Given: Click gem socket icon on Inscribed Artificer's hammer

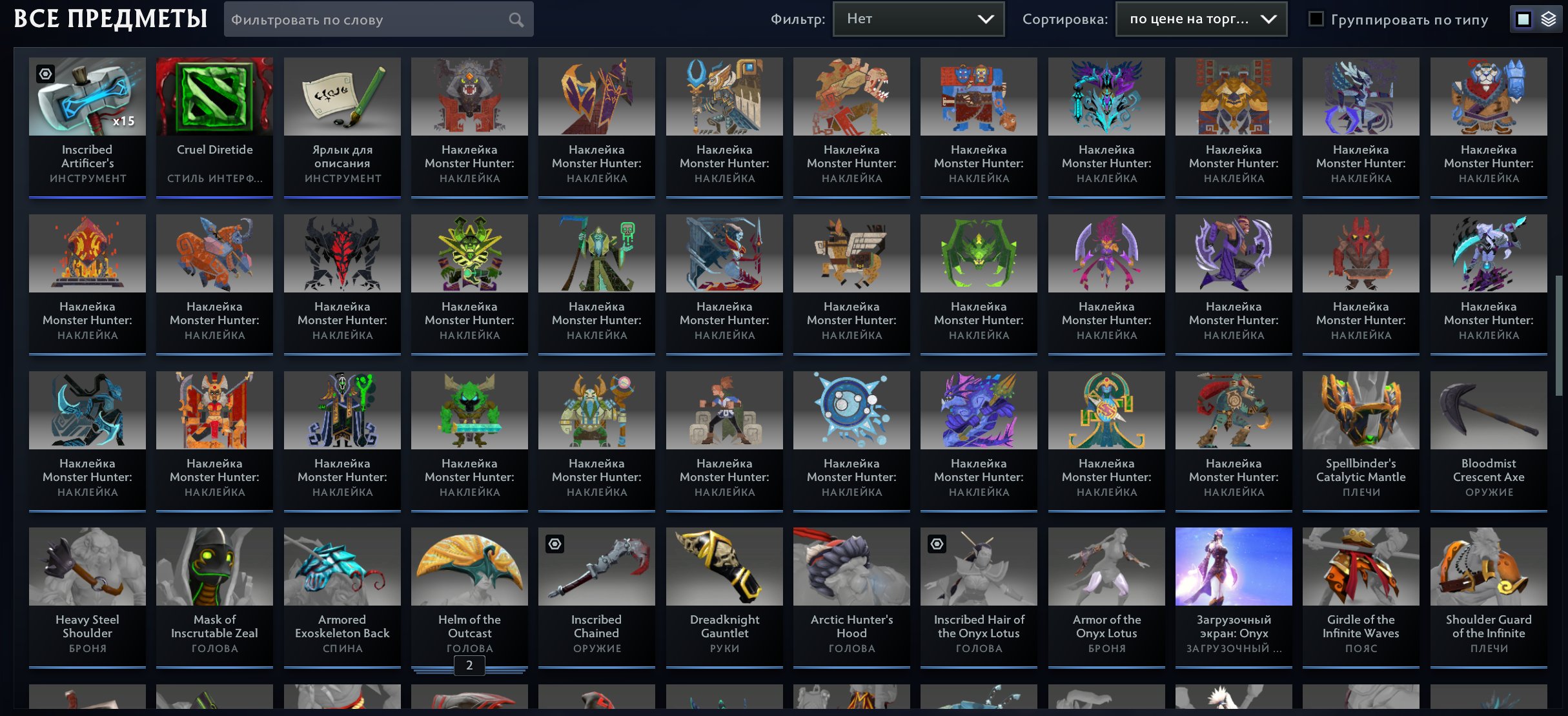Looking at the screenshot, I should click(x=45, y=74).
